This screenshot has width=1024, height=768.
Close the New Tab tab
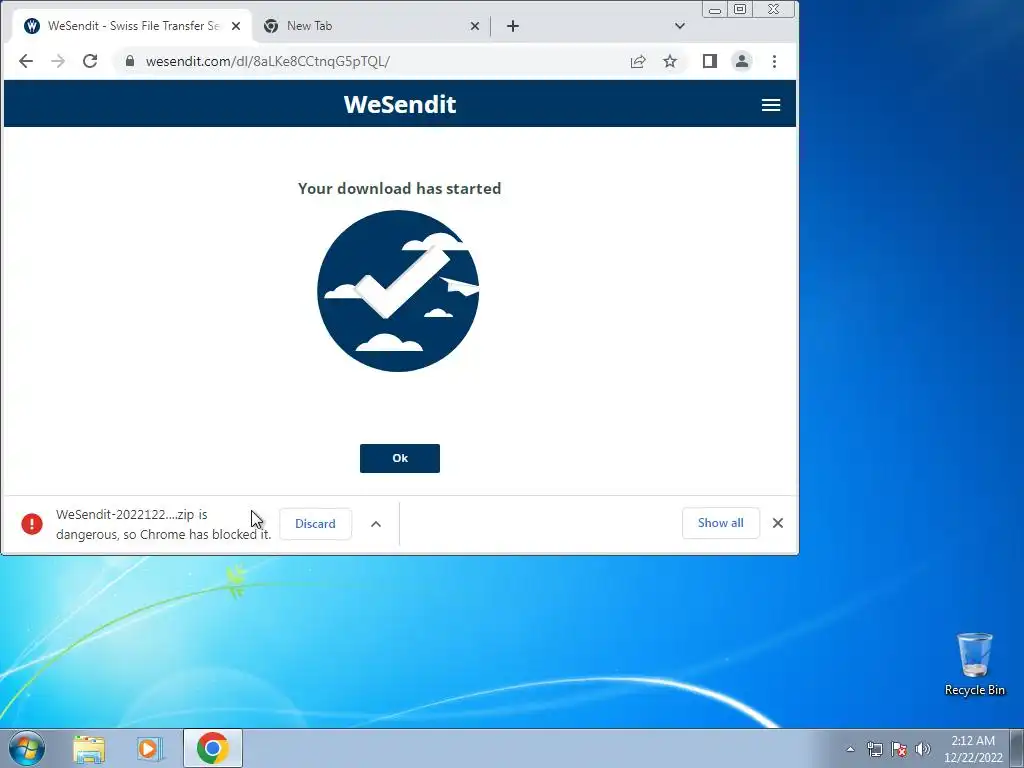pos(475,26)
